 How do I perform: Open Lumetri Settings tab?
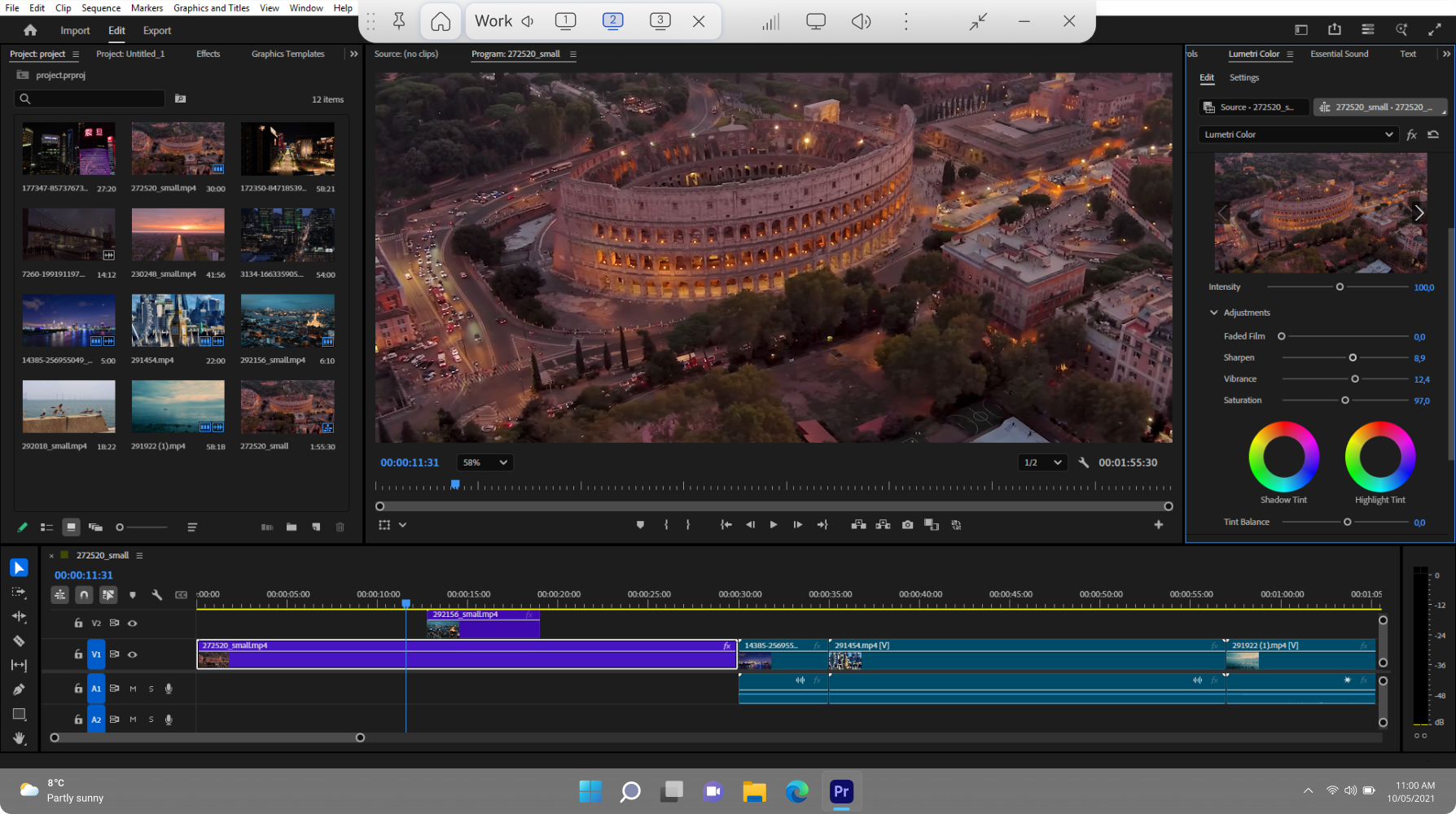[x=1243, y=77]
